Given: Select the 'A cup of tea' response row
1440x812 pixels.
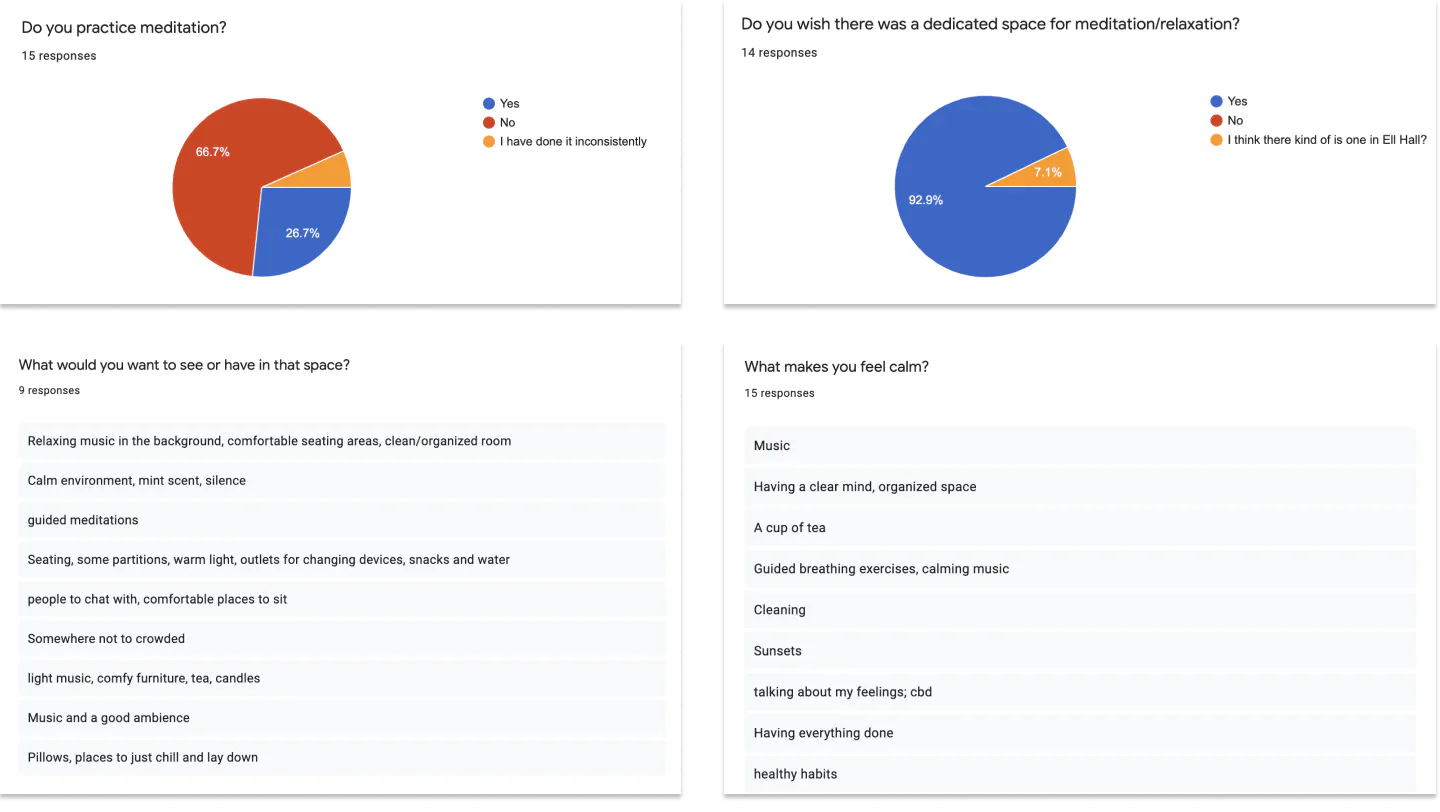Looking at the screenshot, I should point(1080,527).
